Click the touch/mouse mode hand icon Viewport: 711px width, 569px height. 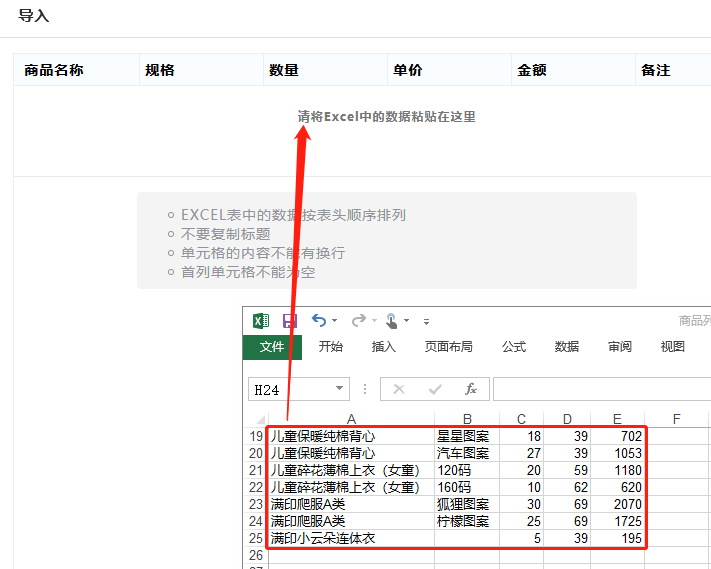pos(392,321)
